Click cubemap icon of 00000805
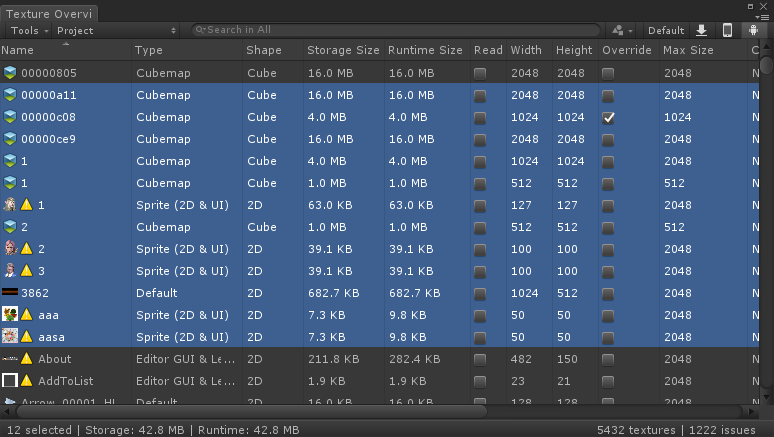The image size is (774, 437). coord(10,73)
